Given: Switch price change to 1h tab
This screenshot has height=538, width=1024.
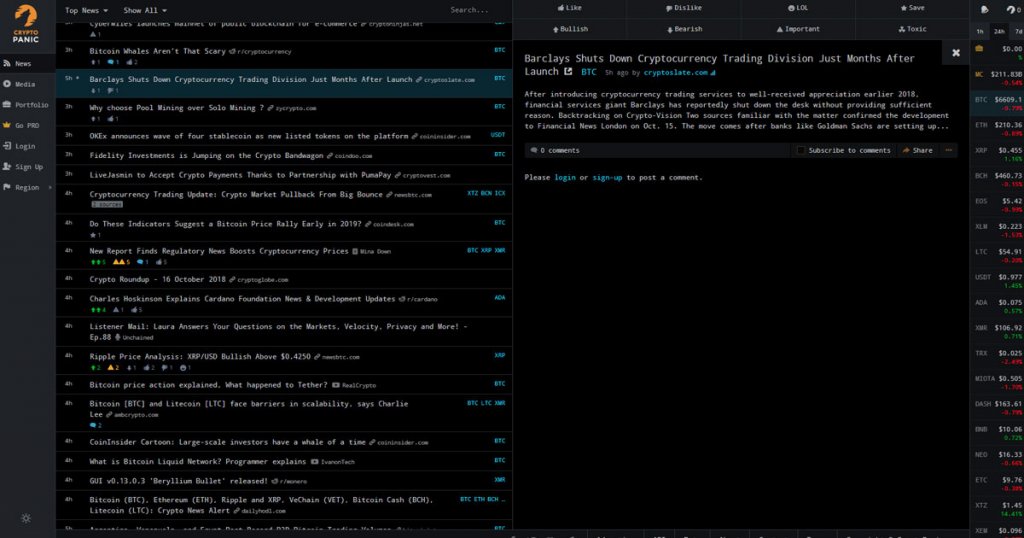Looking at the screenshot, I should (980, 31).
